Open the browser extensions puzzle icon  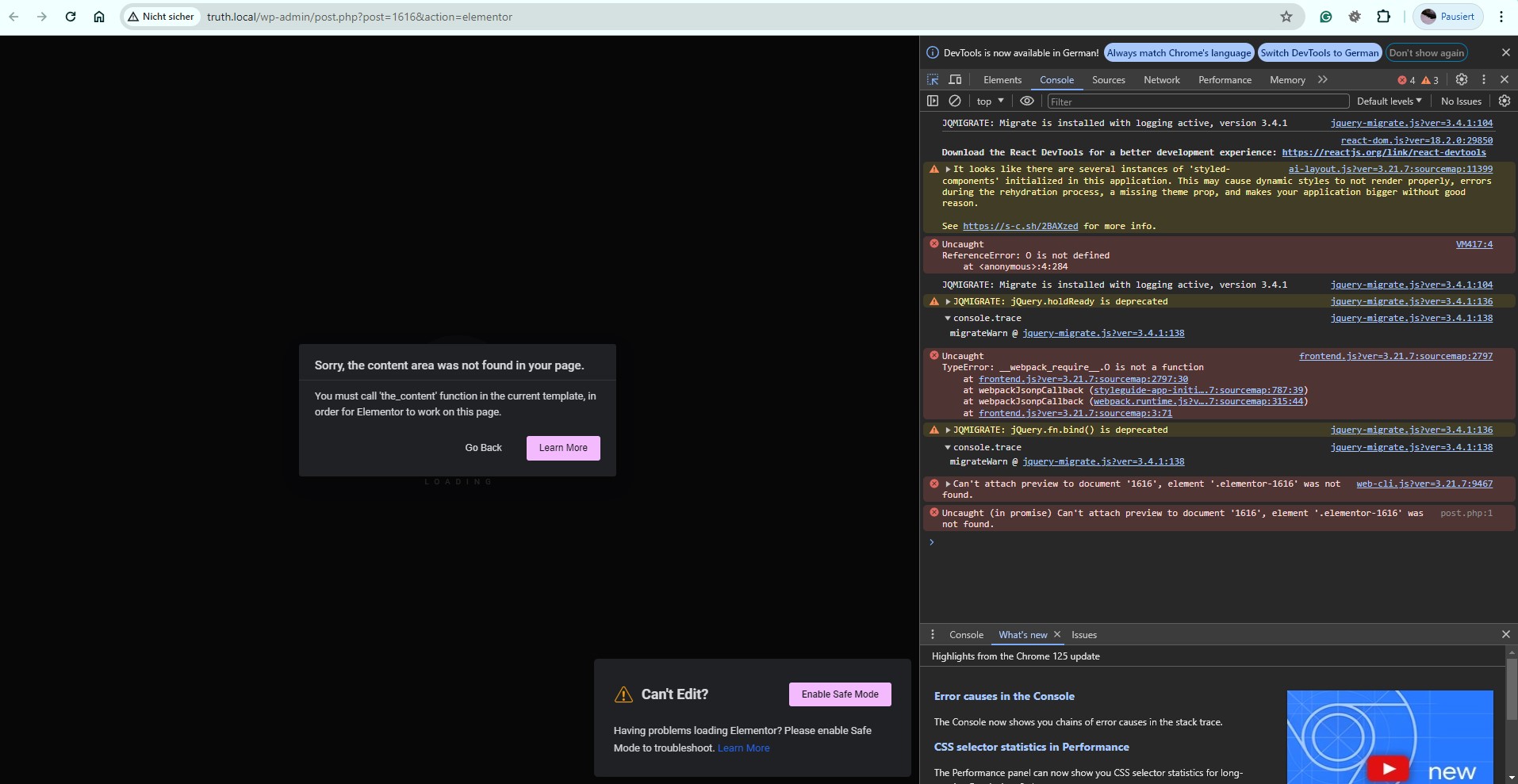[1383, 17]
